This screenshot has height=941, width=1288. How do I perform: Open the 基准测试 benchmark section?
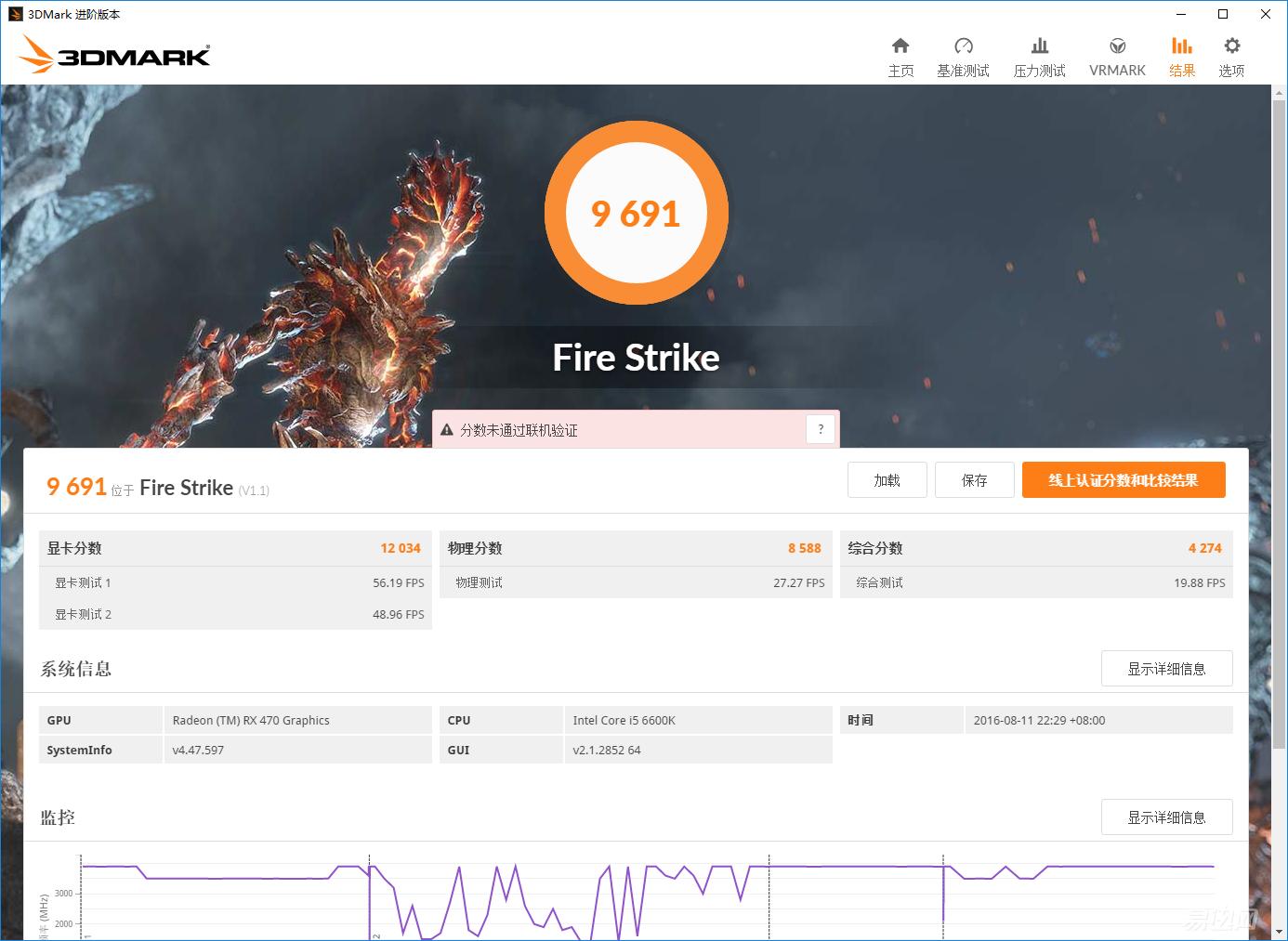click(x=964, y=54)
